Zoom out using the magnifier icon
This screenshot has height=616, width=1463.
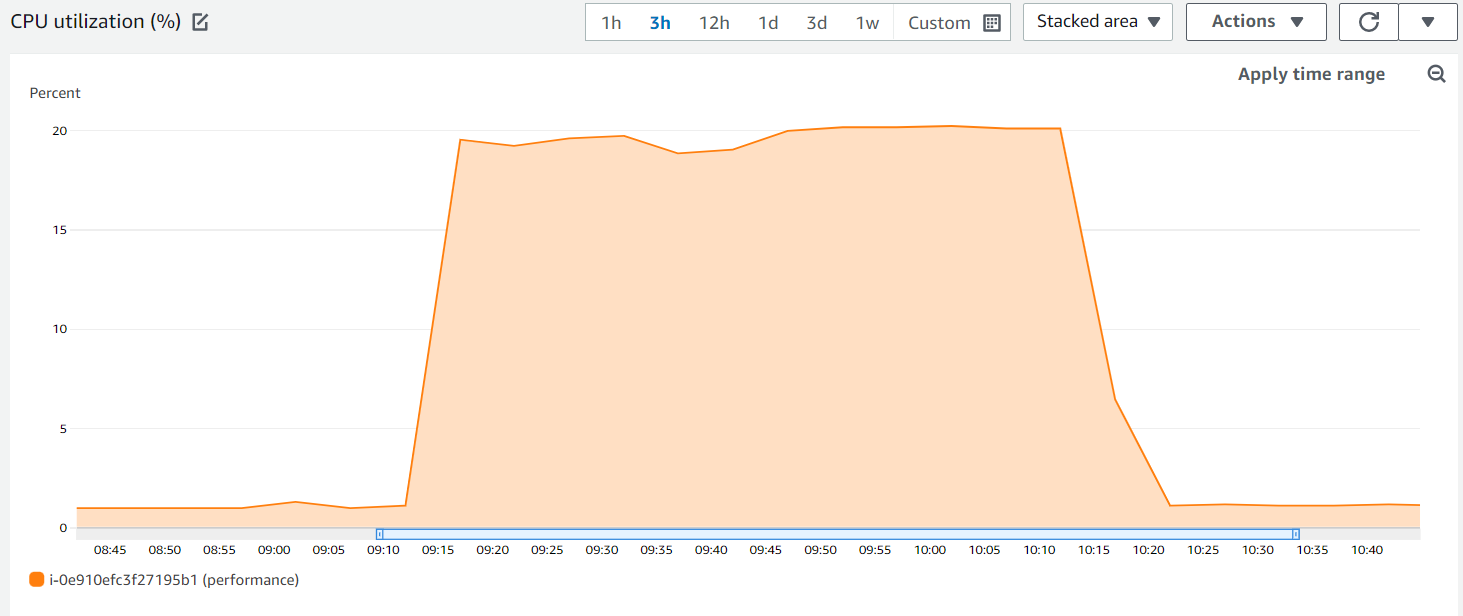click(1437, 73)
